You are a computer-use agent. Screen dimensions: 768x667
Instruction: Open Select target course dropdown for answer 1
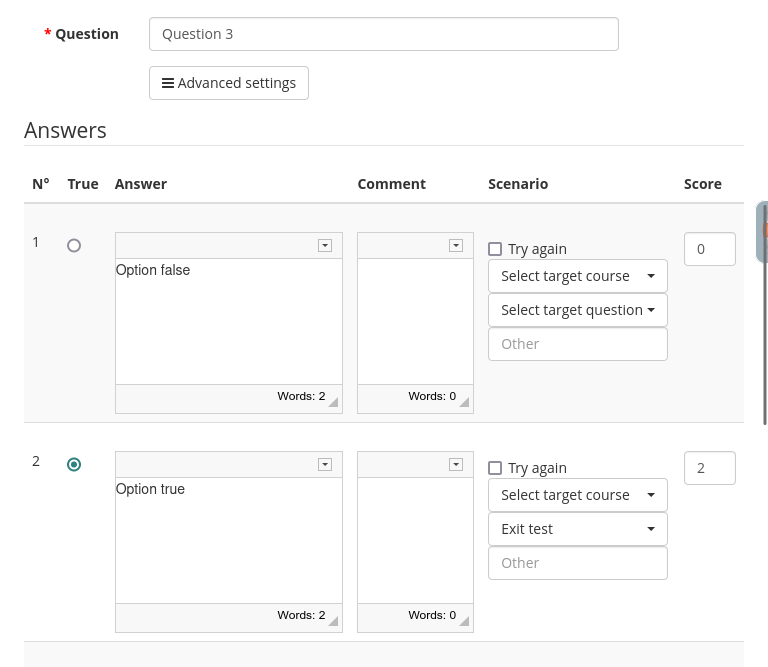(577, 276)
